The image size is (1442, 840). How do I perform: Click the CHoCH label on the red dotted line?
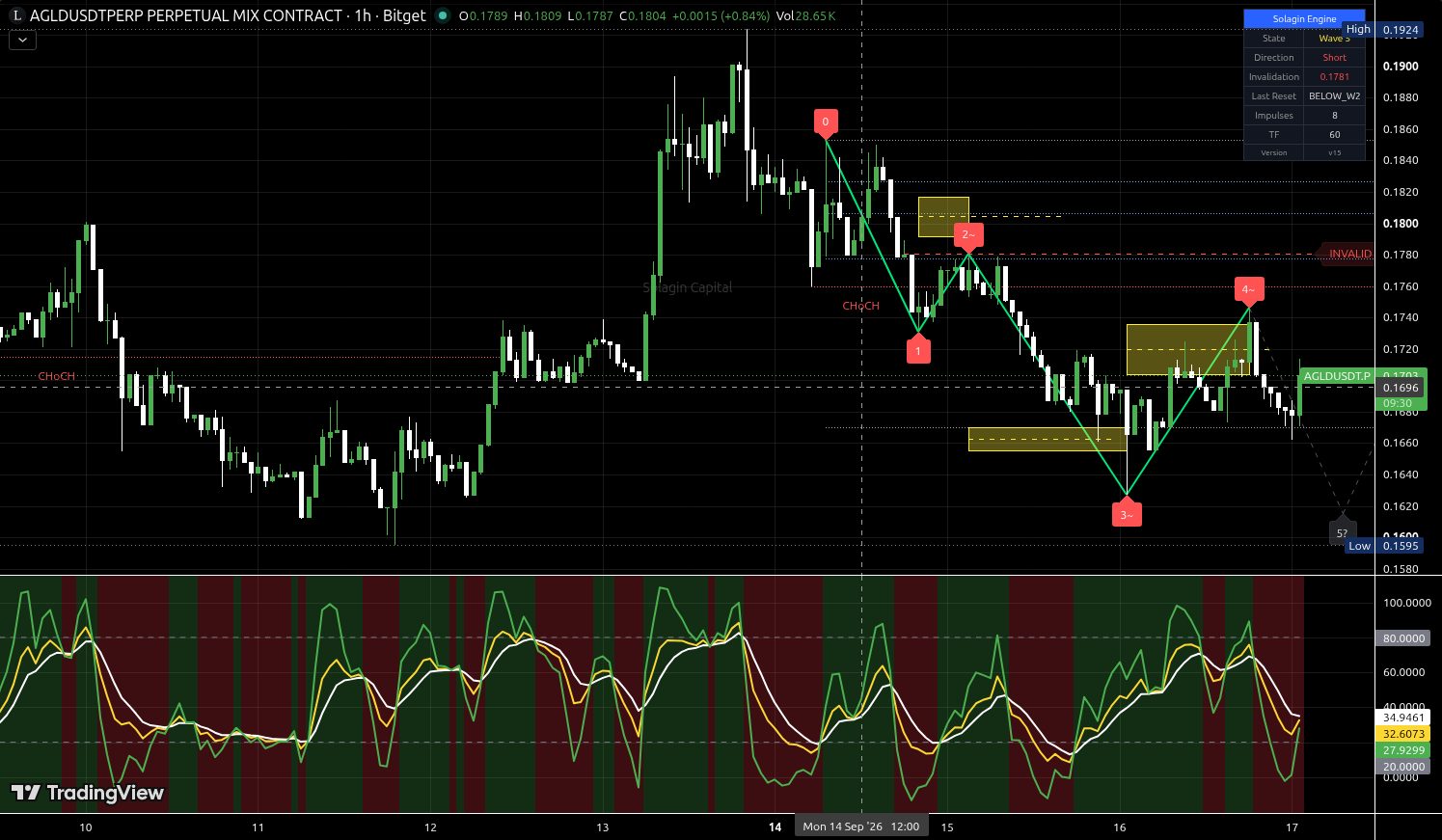(x=57, y=376)
